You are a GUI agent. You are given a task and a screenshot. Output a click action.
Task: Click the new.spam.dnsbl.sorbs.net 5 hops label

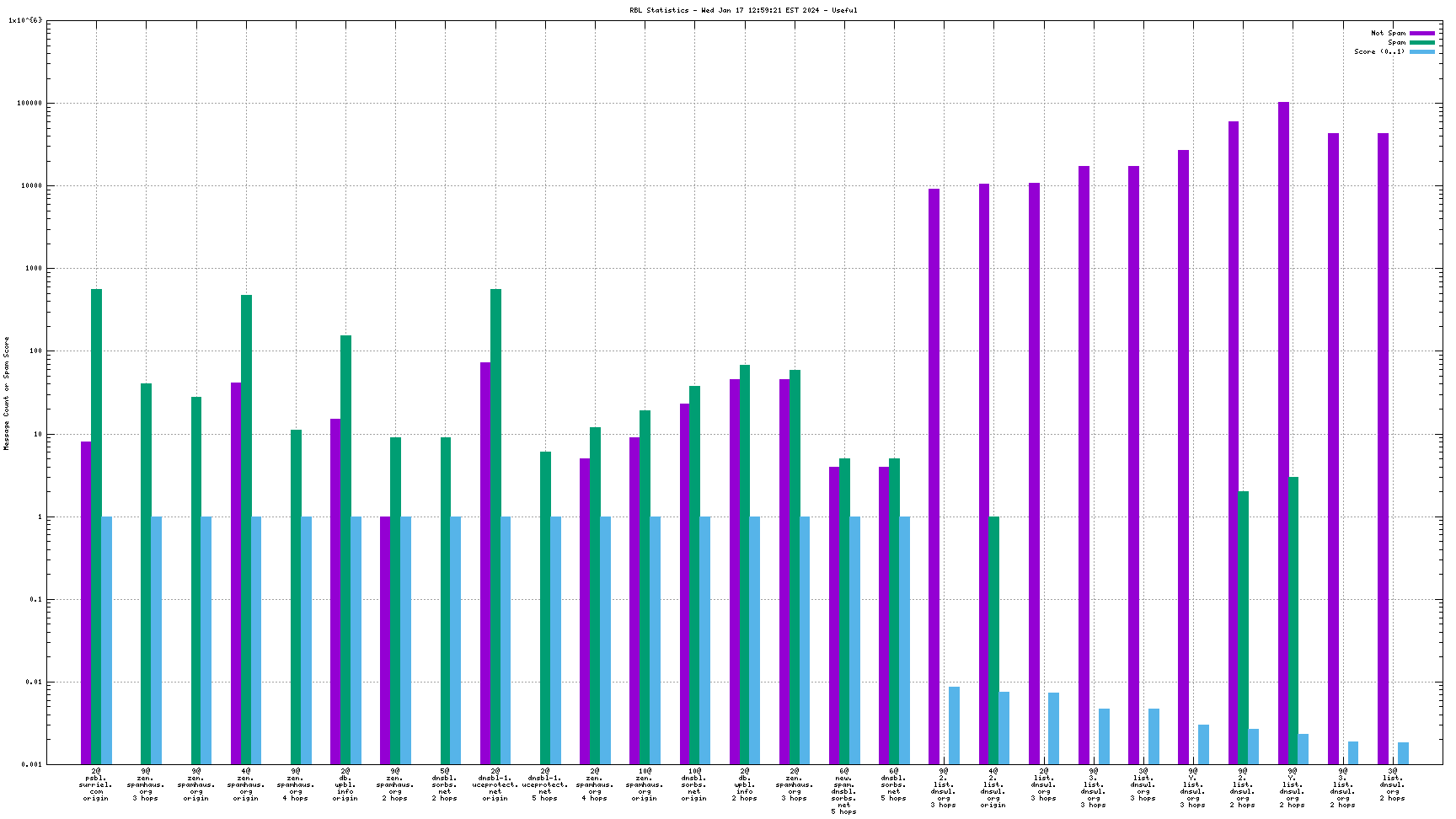click(844, 791)
